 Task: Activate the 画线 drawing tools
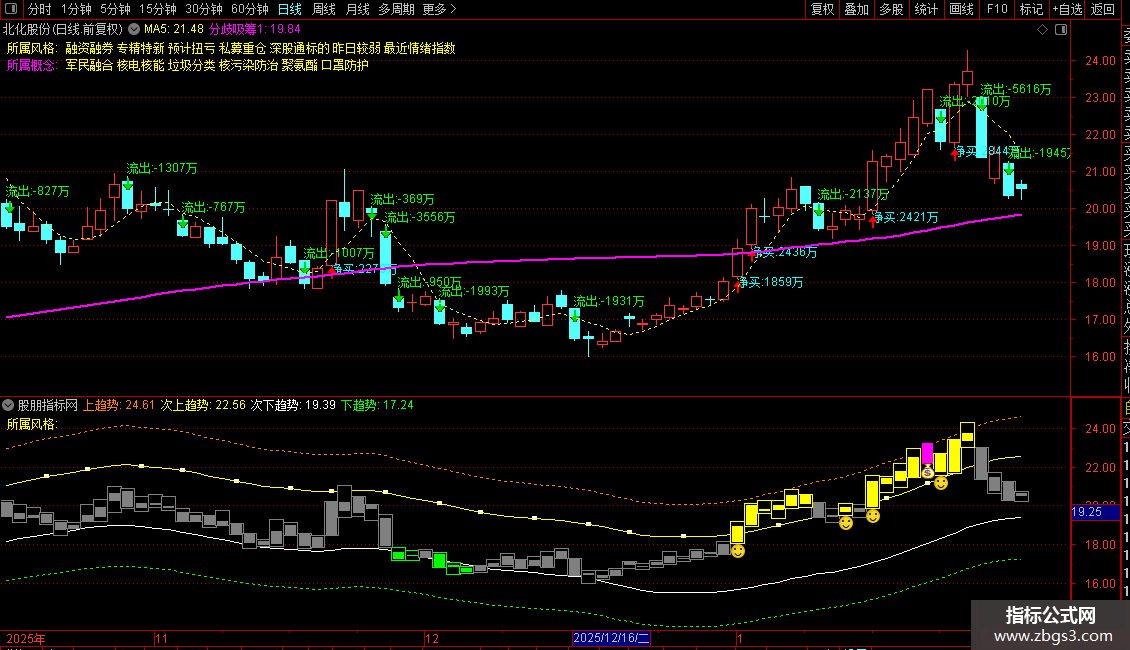coord(961,9)
